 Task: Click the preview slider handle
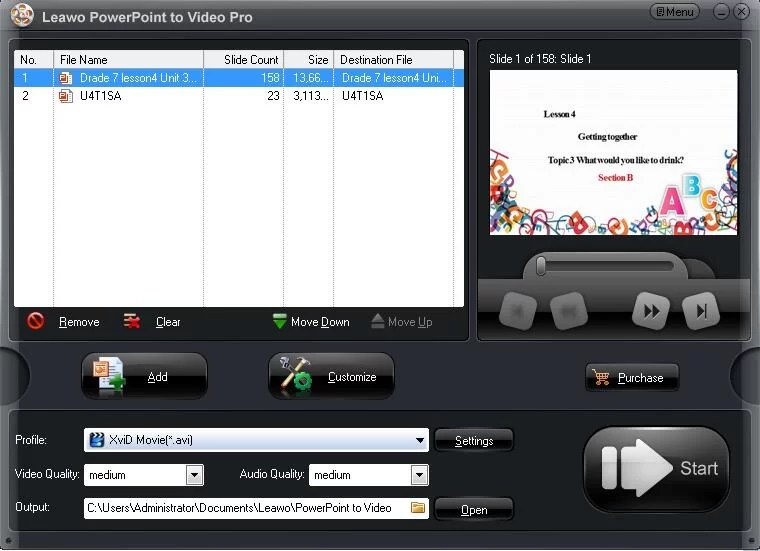(x=541, y=266)
